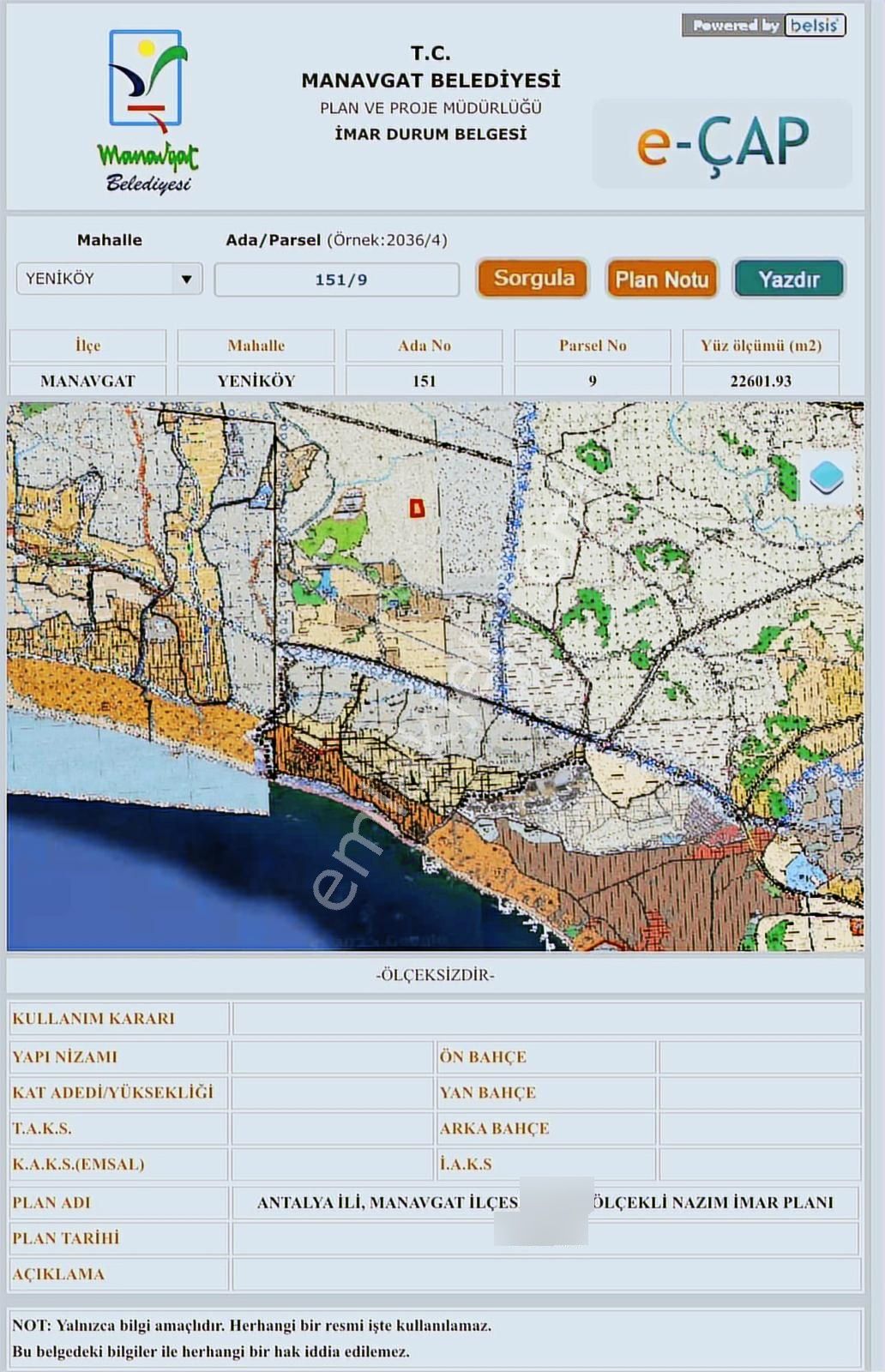Click the YAN BAHÇE label
This screenshot has height=1372, width=885.
(x=487, y=1092)
